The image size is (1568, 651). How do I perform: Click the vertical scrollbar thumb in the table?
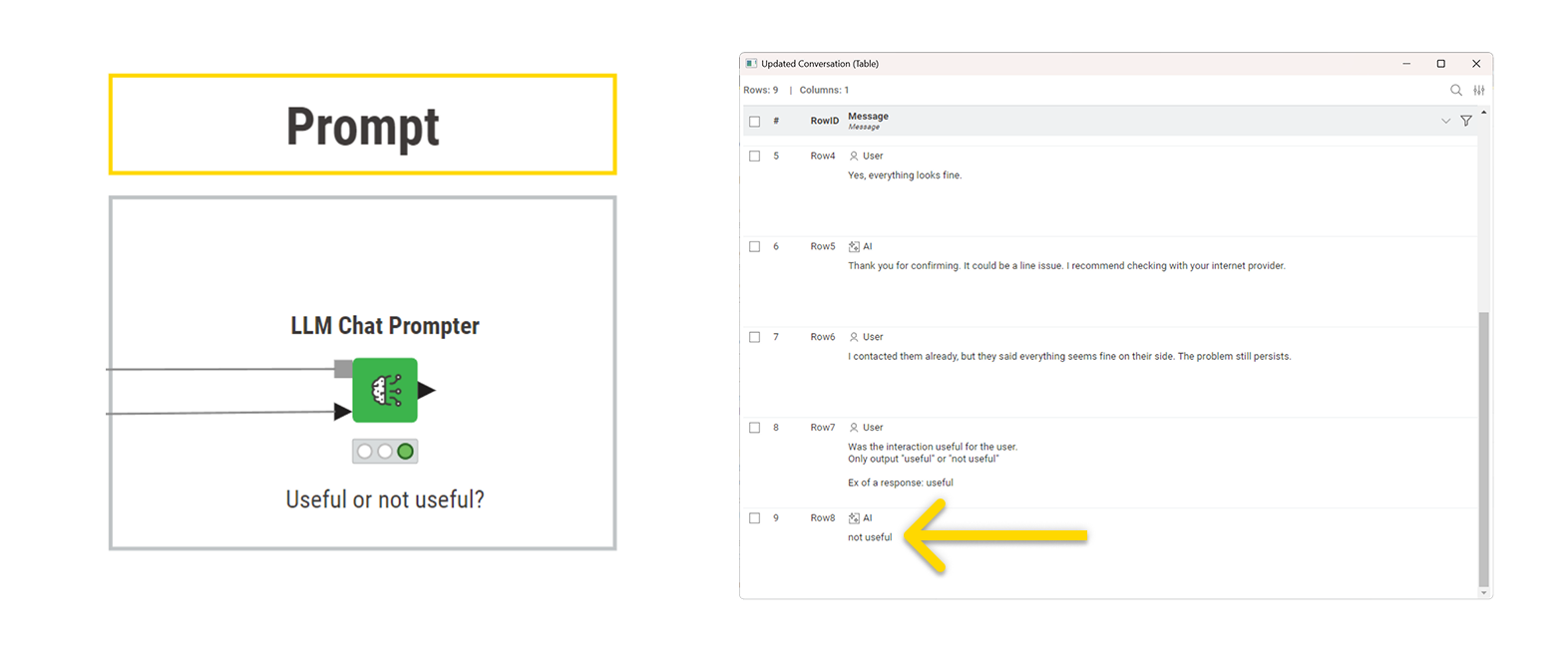point(1484,449)
